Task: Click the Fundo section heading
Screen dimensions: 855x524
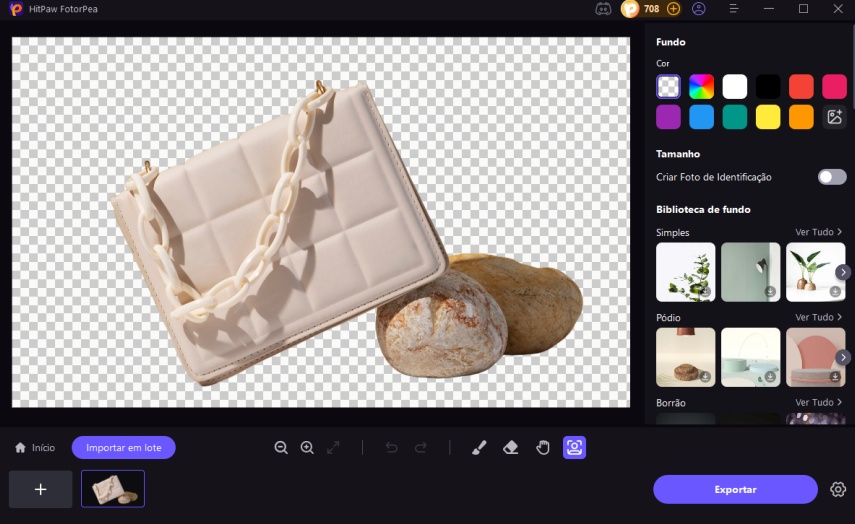Action: [671, 42]
